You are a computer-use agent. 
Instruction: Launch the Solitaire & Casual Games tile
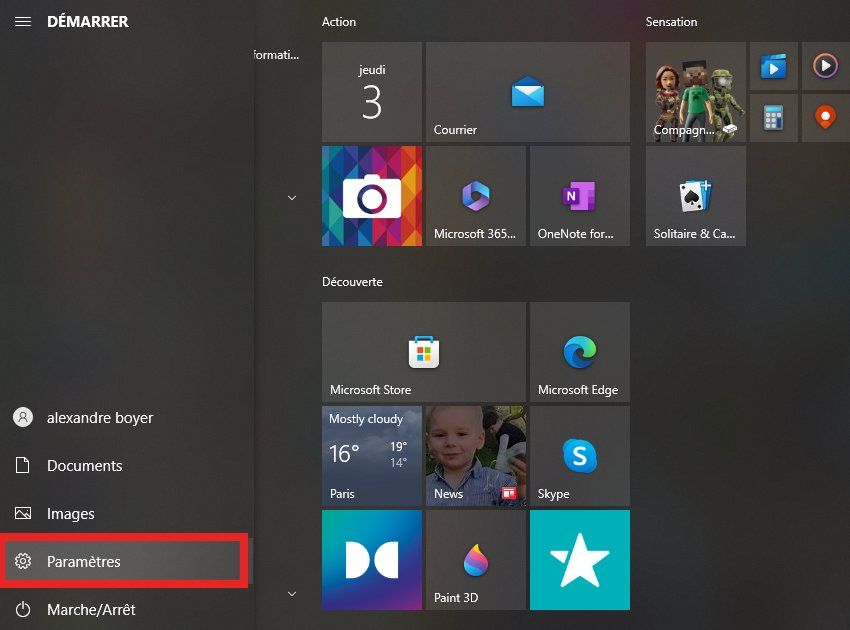tap(696, 196)
